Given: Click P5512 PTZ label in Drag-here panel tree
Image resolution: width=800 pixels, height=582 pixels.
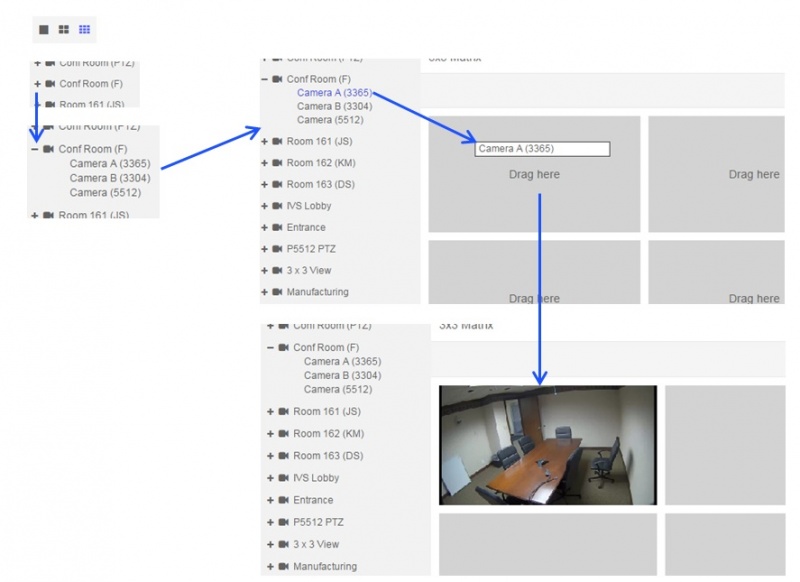Looking at the screenshot, I should (x=311, y=249).
